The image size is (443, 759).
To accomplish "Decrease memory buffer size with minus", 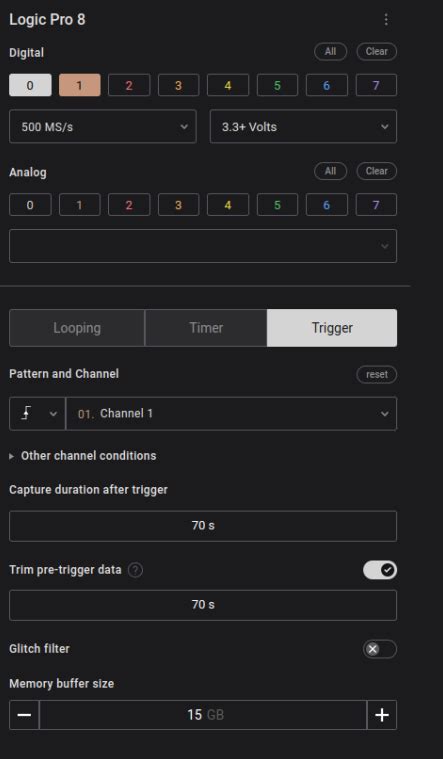I will [x=24, y=715].
